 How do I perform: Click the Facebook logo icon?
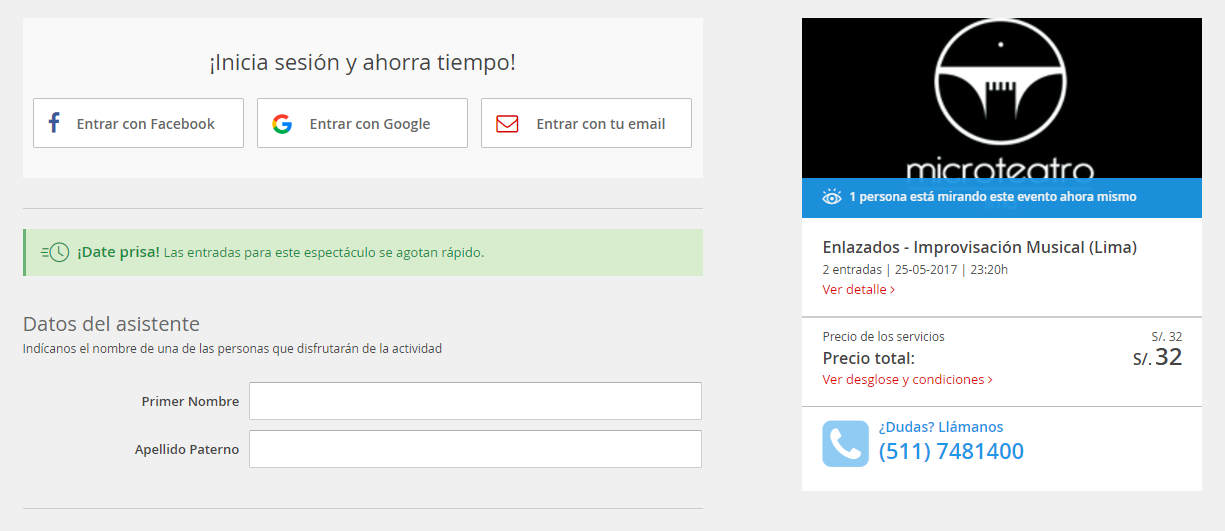click(54, 124)
